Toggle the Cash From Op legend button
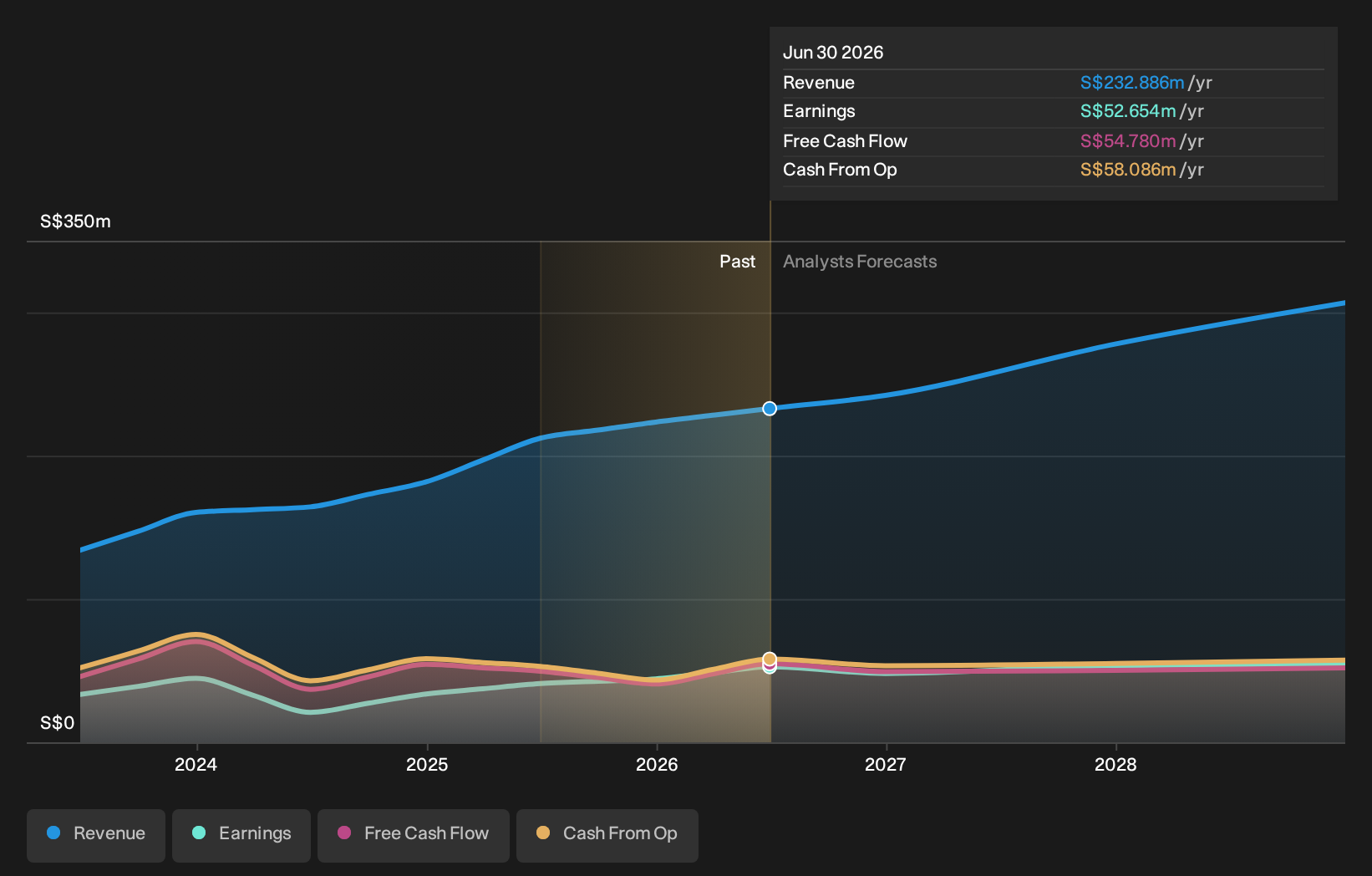This screenshot has height=876, width=1372. (x=607, y=835)
